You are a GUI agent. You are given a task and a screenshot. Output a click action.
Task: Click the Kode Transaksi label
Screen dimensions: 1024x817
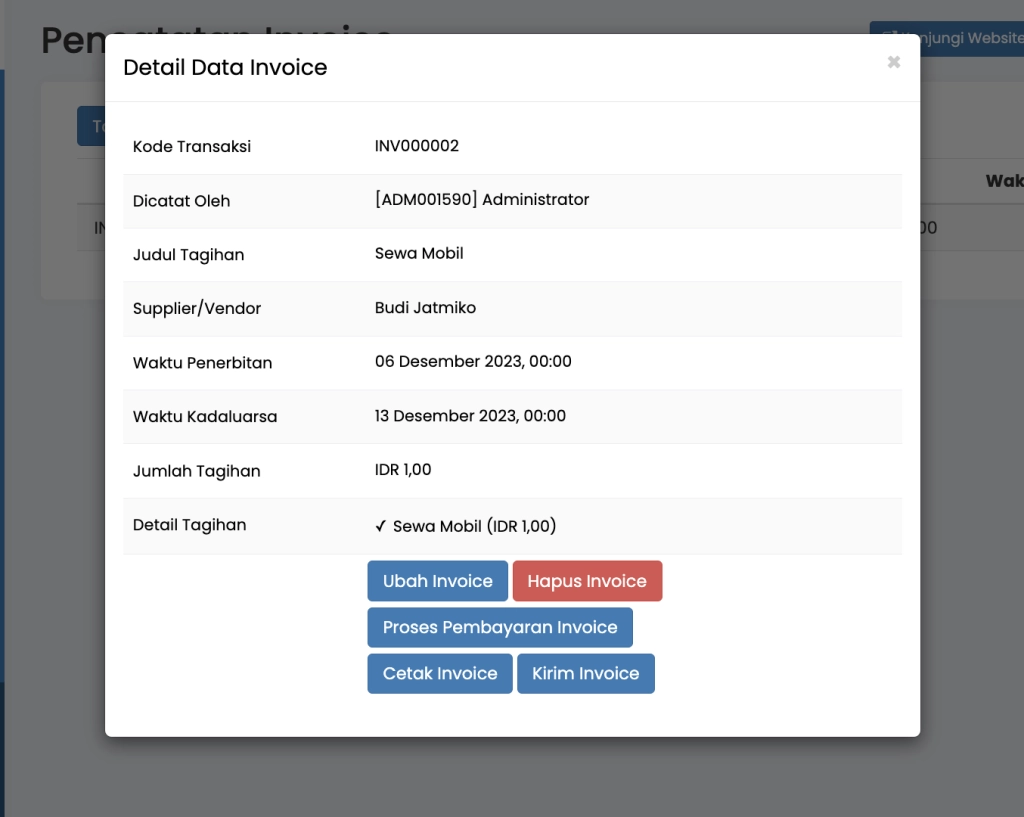191,147
